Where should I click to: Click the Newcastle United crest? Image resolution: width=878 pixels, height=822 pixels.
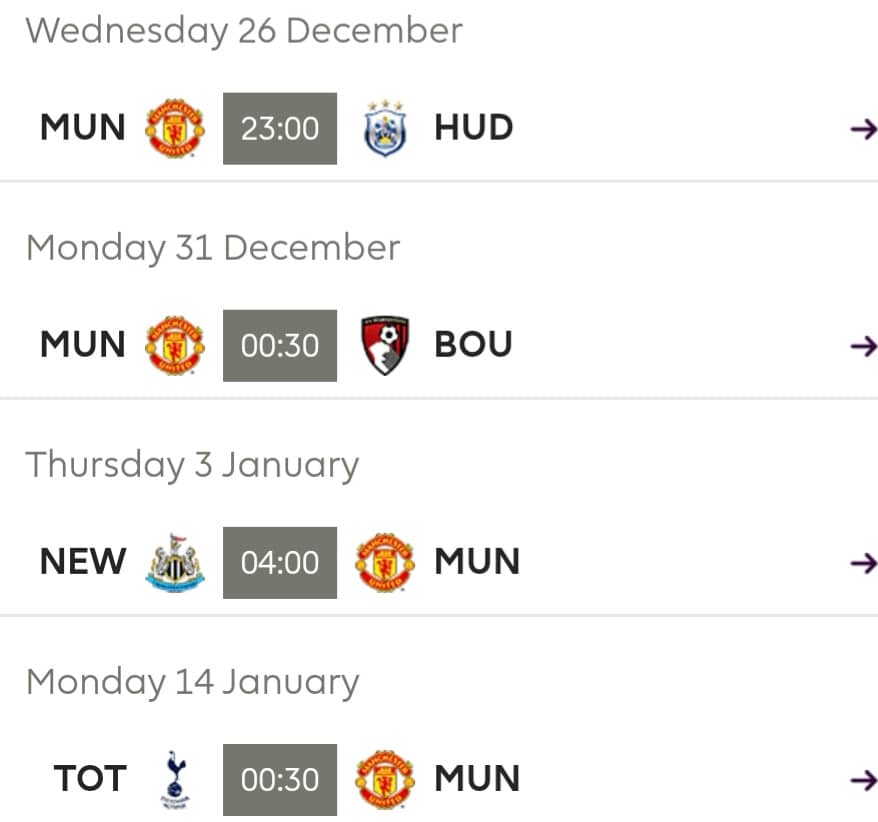175,562
